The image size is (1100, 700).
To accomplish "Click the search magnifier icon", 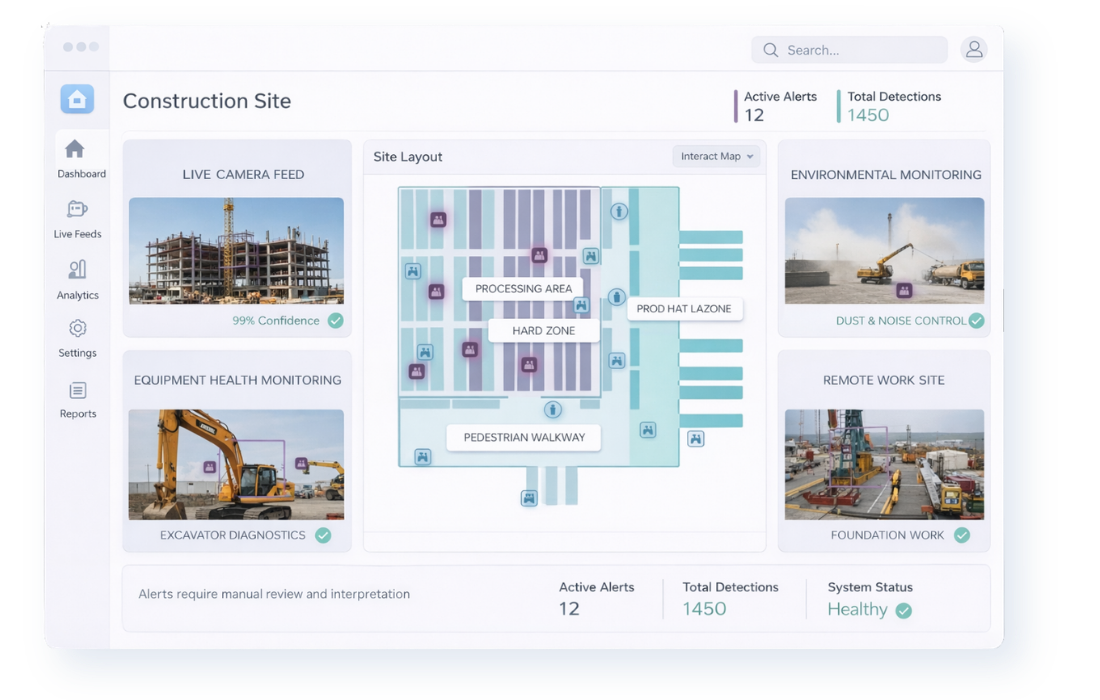I will click(770, 50).
